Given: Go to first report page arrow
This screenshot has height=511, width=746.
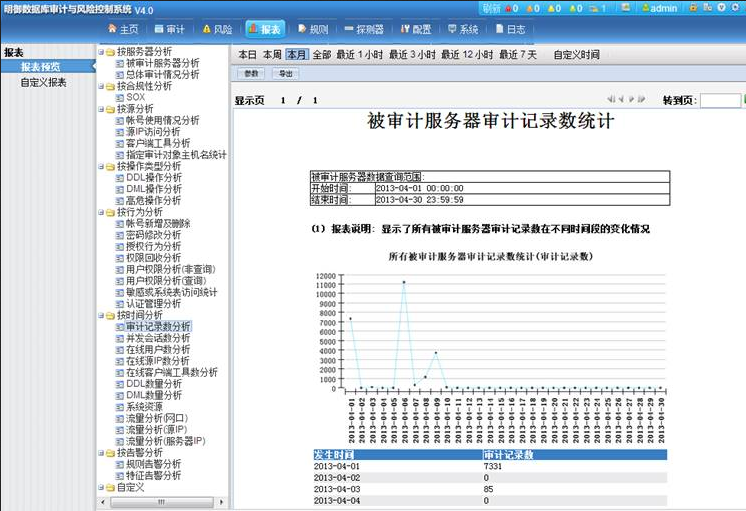Looking at the screenshot, I should [610, 99].
